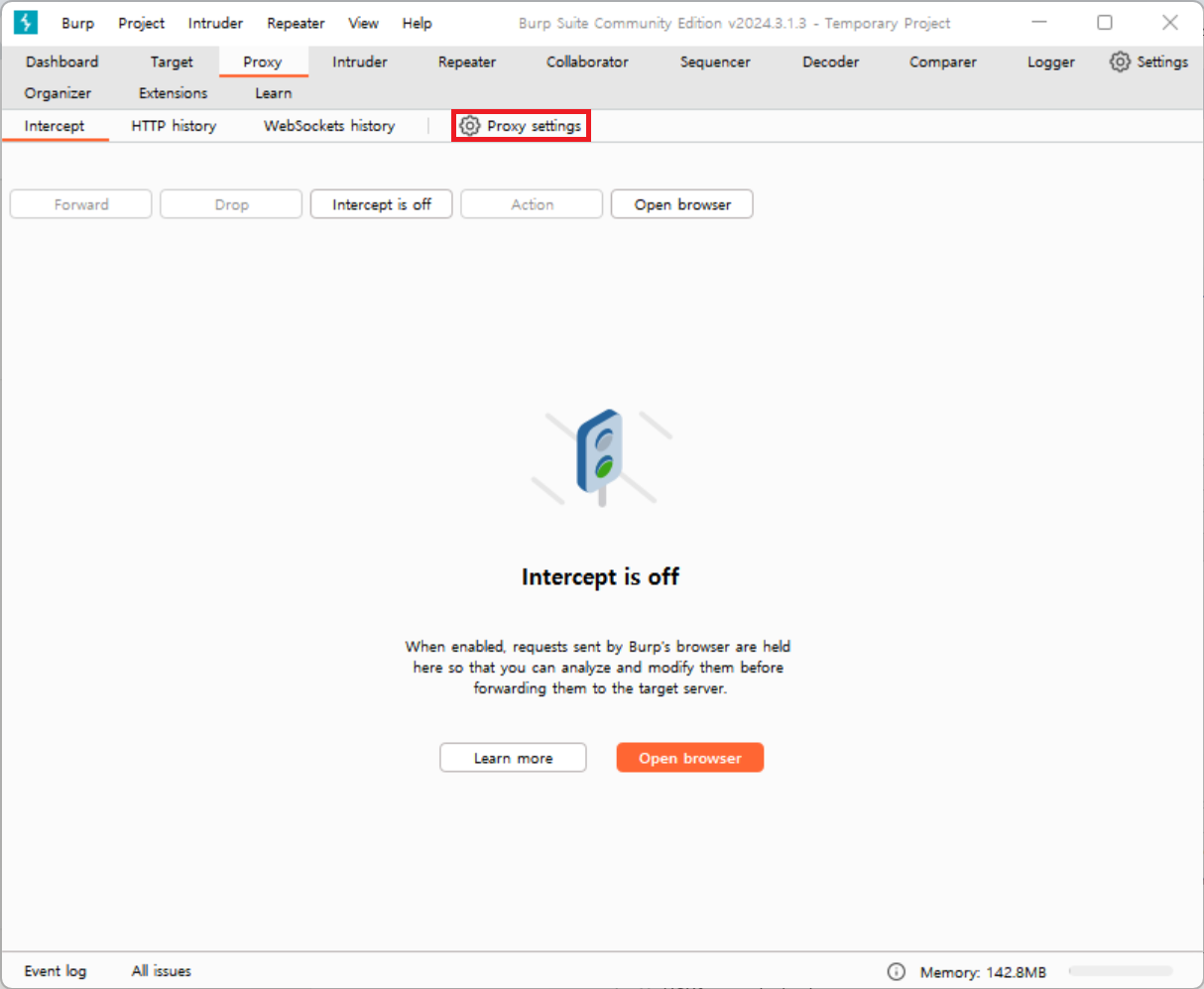Click the memory usage progress bar
The height and width of the screenshot is (989, 1204).
[1121, 971]
